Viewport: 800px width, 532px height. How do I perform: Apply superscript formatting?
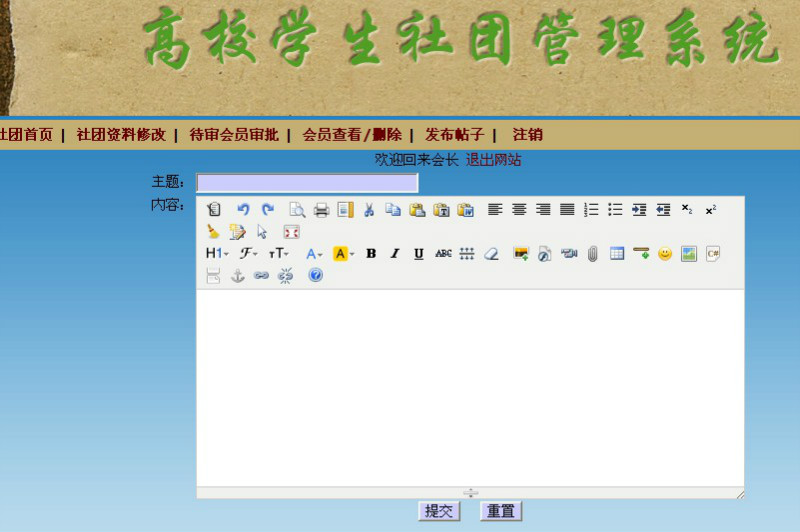click(711, 210)
